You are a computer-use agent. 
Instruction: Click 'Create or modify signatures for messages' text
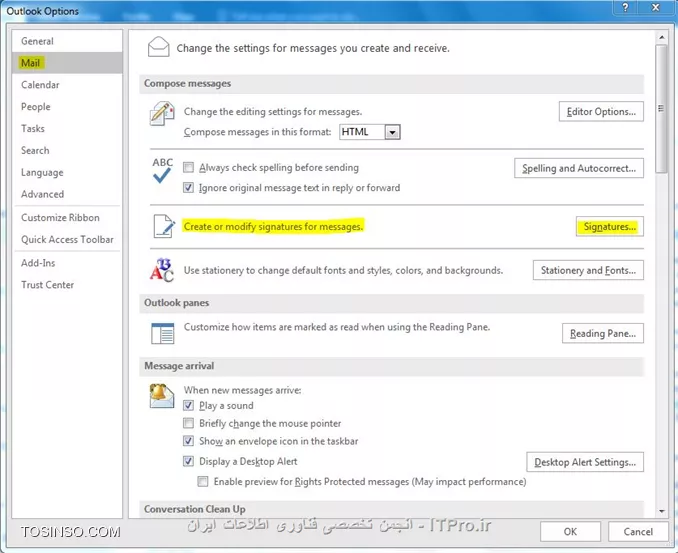click(273, 227)
